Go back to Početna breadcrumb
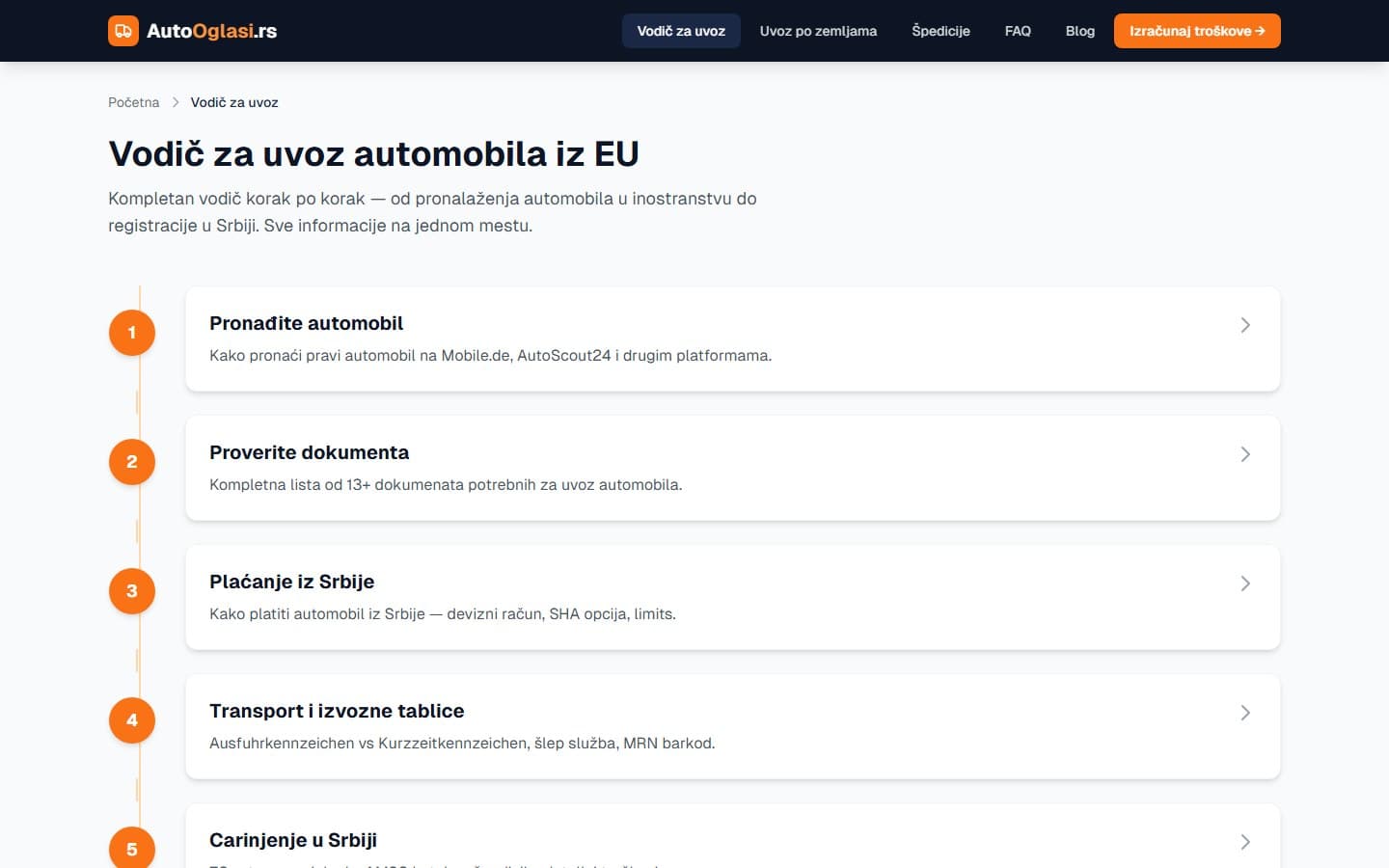Image resolution: width=1389 pixels, height=868 pixels. click(134, 102)
